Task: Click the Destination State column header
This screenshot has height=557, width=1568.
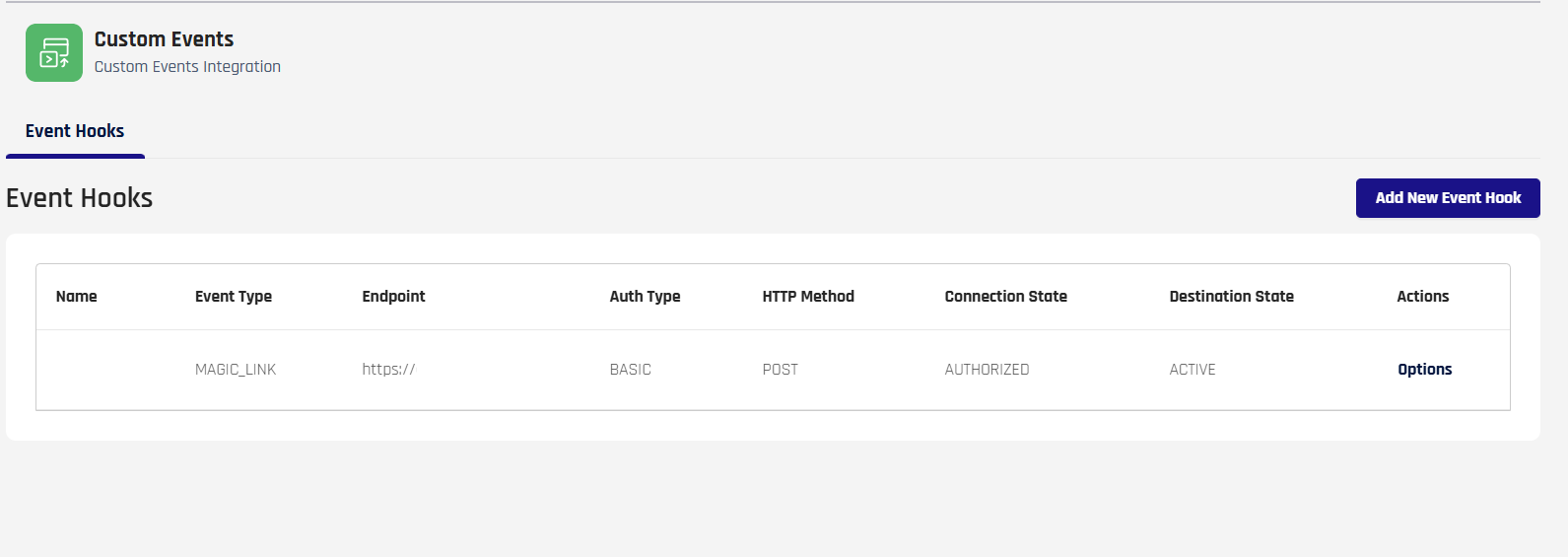Action: (1231, 297)
